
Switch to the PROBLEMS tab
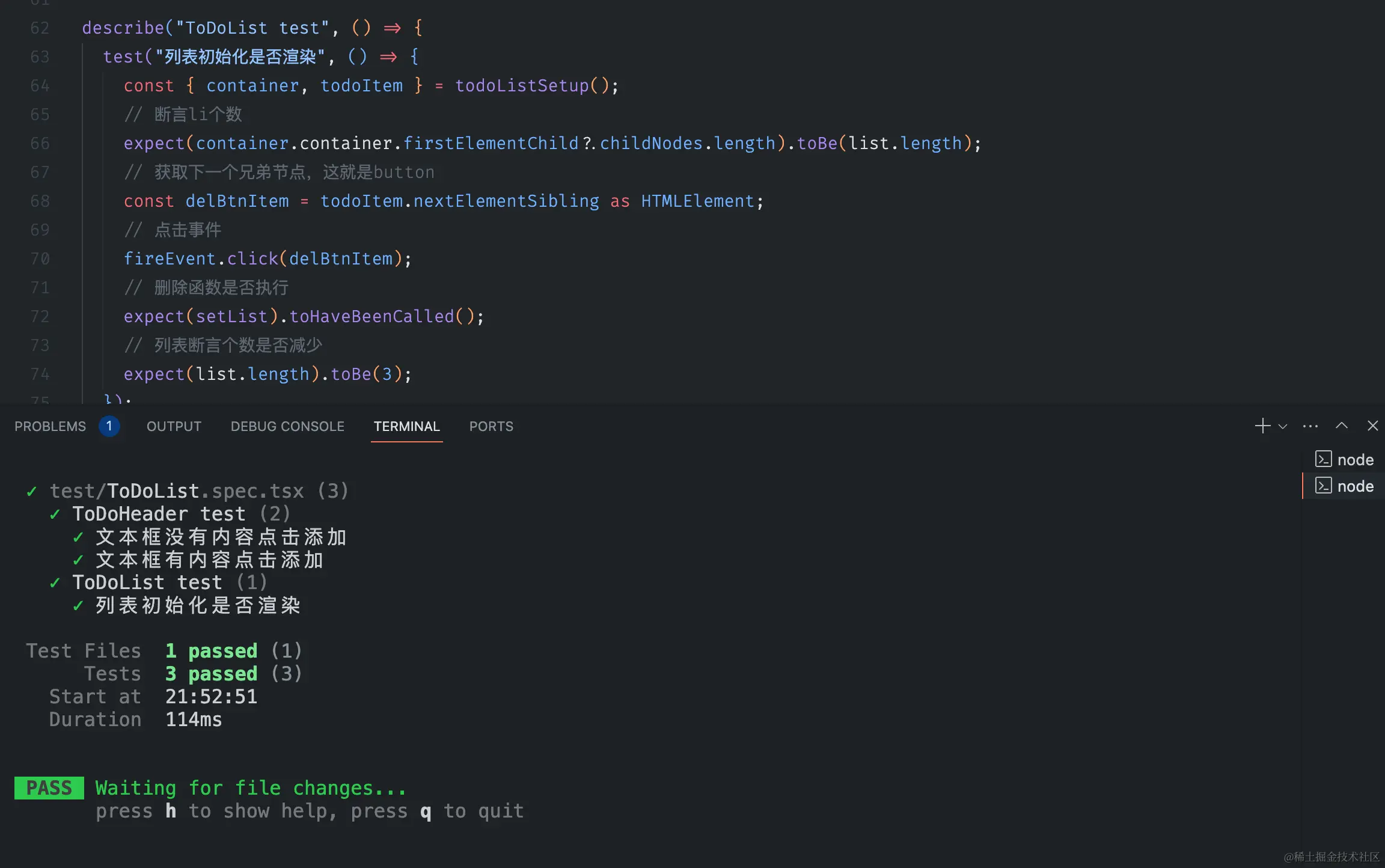(x=50, y=426)
